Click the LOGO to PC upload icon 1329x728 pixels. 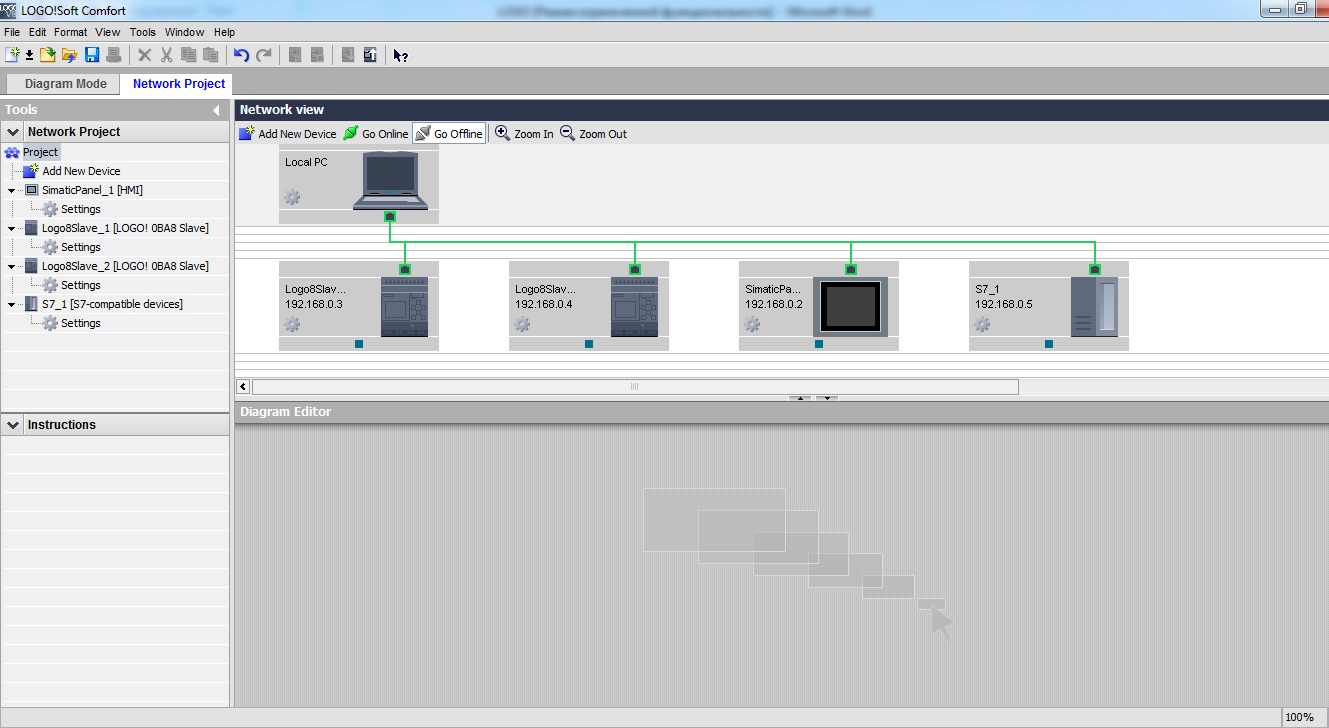coord(370,55)
